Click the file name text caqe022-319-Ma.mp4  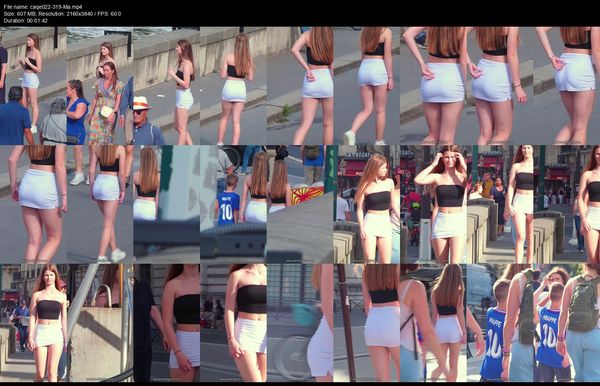[x=56, y=7]
